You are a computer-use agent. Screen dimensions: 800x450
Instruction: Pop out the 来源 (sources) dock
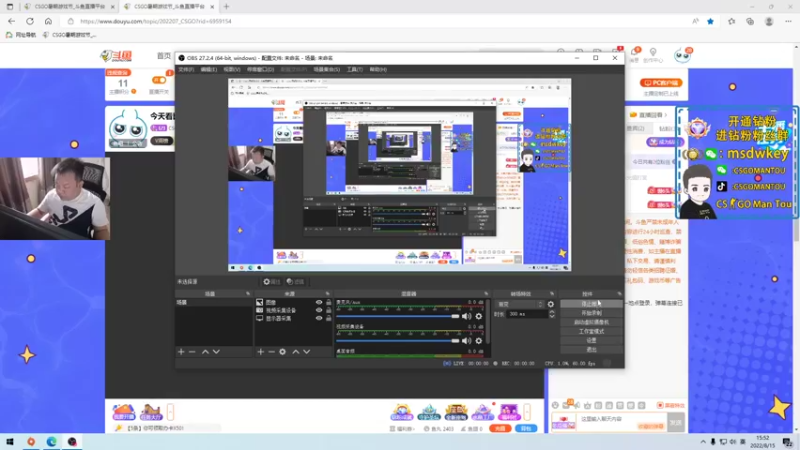pyautogui.click(x=328, y=294)
